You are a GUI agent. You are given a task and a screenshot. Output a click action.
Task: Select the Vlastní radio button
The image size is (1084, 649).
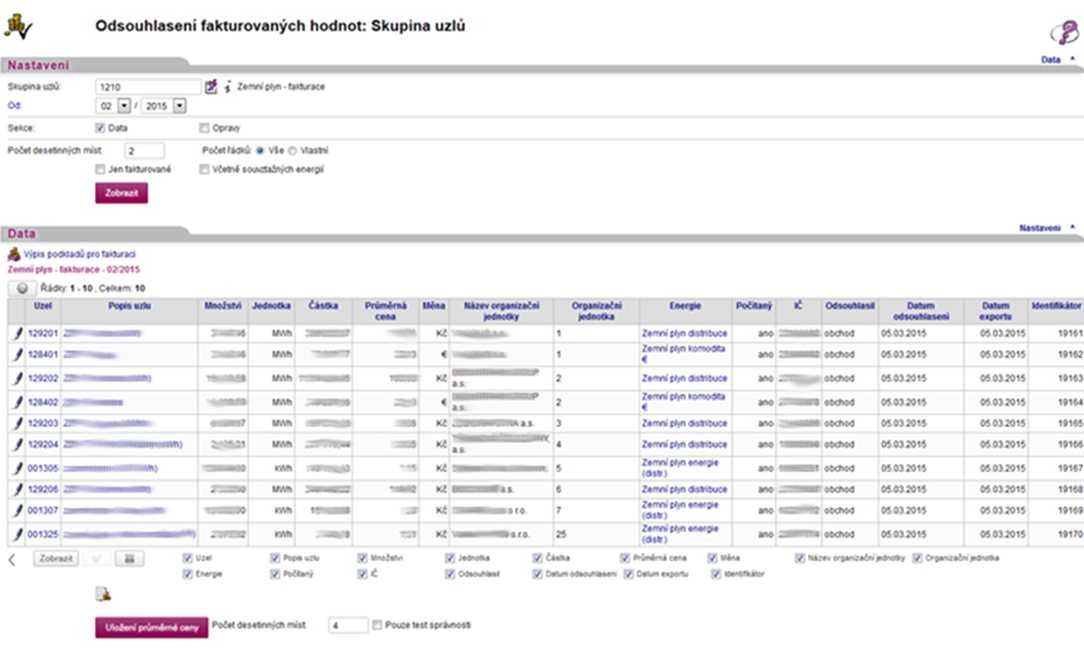pos(292,151)
